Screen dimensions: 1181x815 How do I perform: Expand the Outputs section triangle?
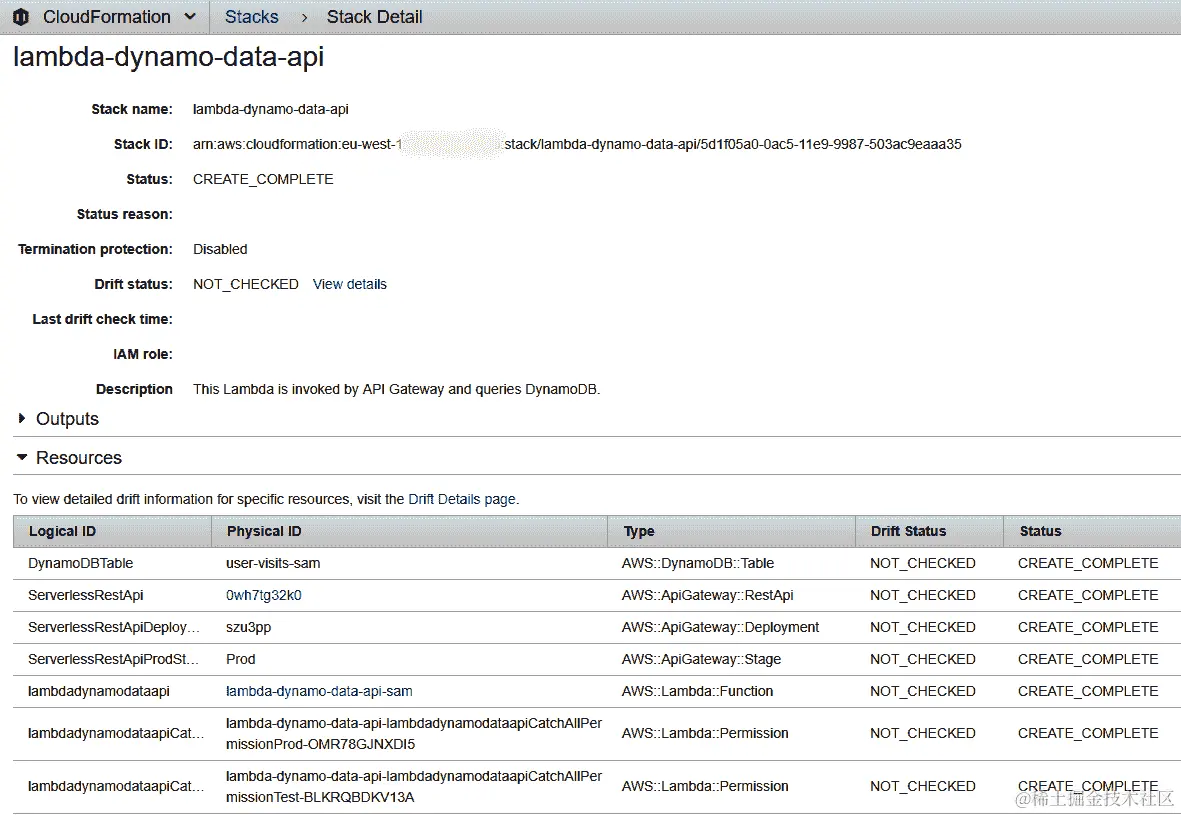pyautogui.click(x=21, y=418)
